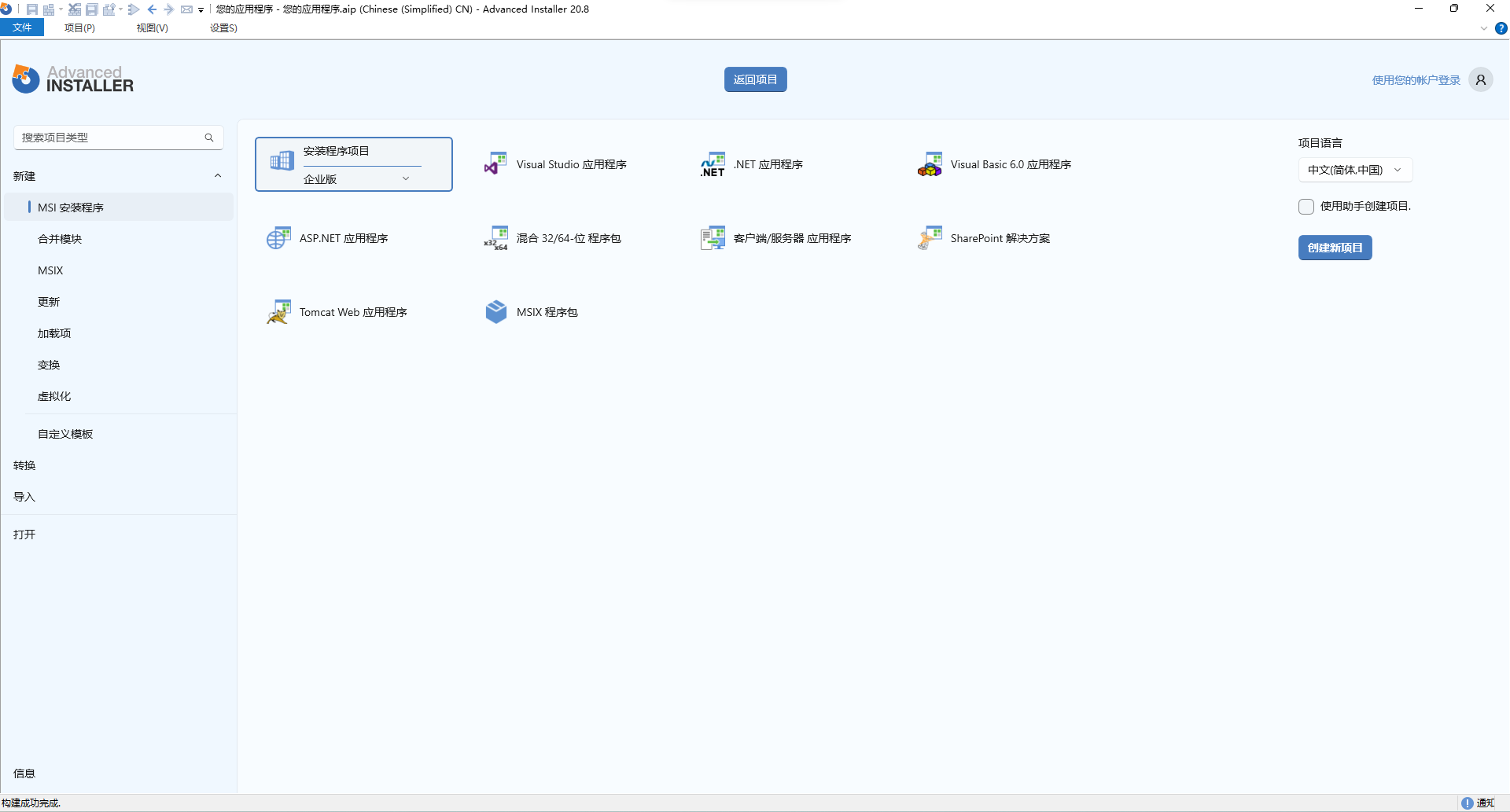1510x812 pixels.
Task: Open the dropdown beside the build options icon
Action: (x=120, y=9)
